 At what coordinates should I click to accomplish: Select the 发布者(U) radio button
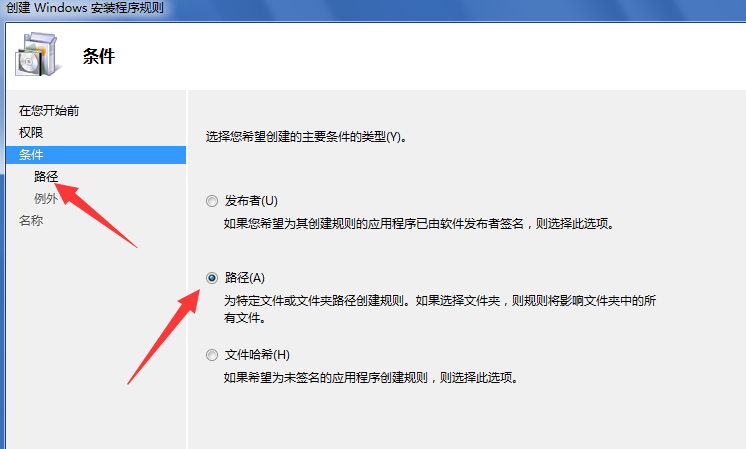coord(212,201)
